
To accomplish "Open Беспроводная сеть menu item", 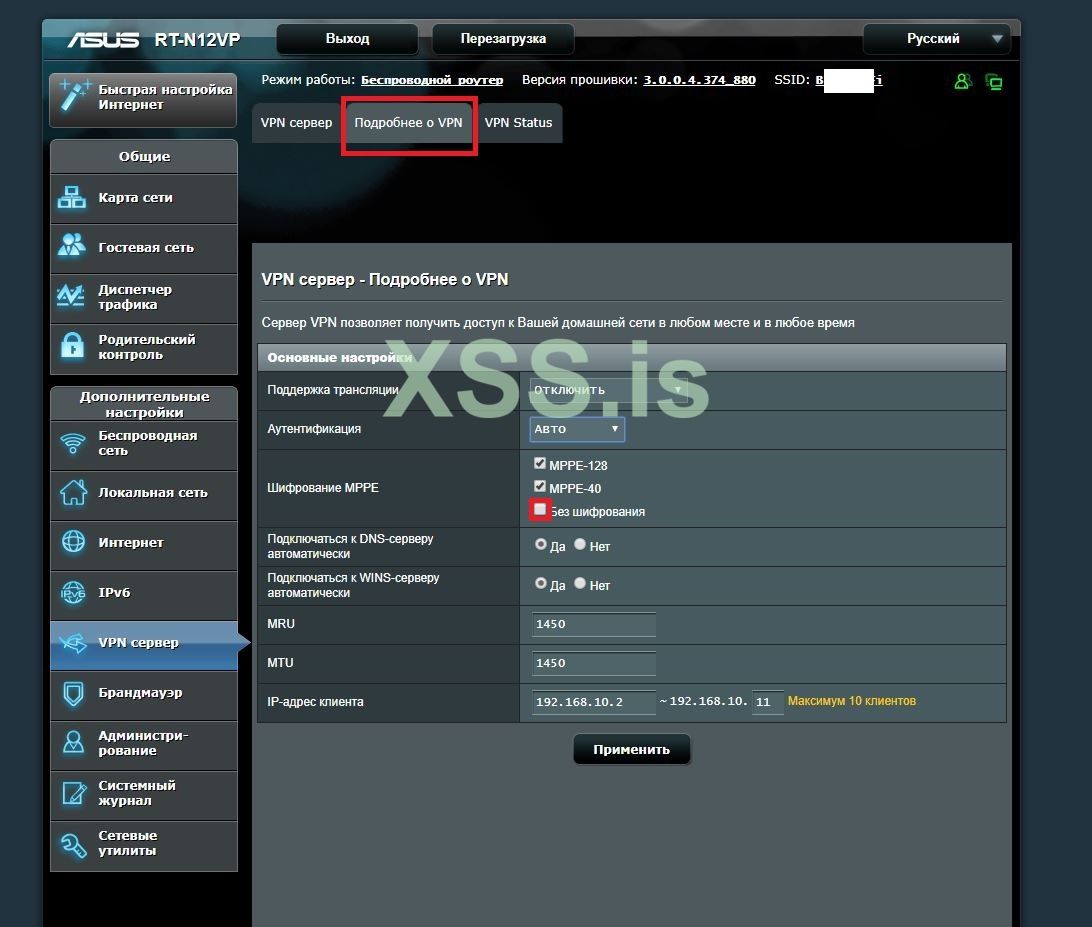I will point(144,444).
